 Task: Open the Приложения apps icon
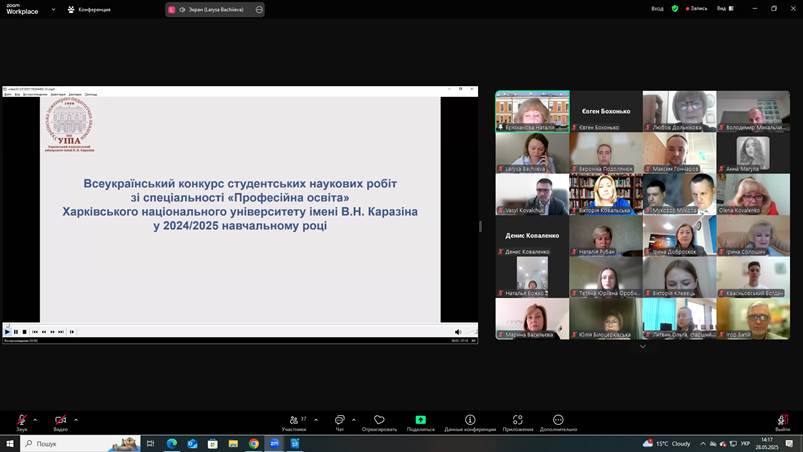(517, 422)
